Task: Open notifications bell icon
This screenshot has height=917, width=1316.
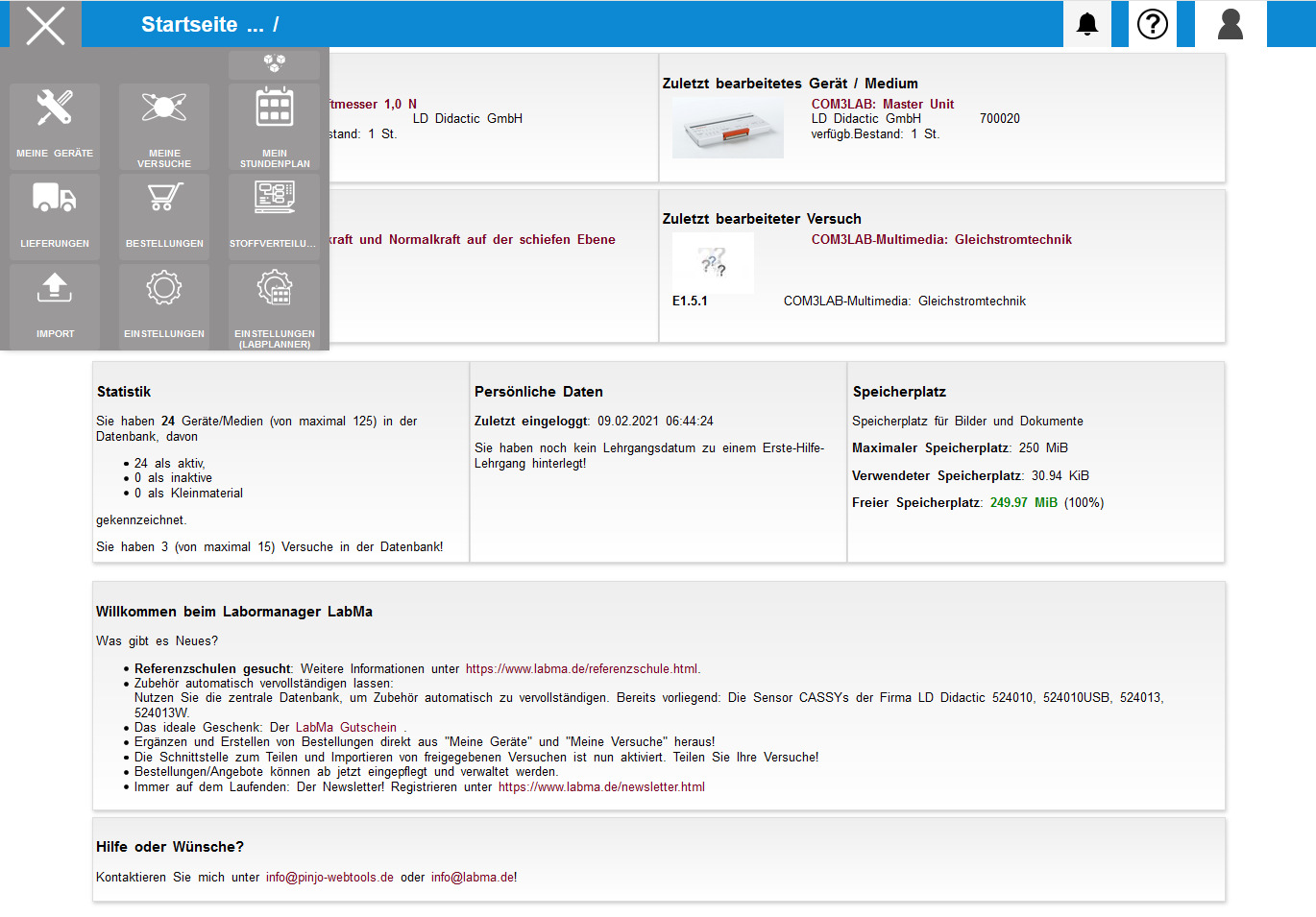Action: 1087,24
